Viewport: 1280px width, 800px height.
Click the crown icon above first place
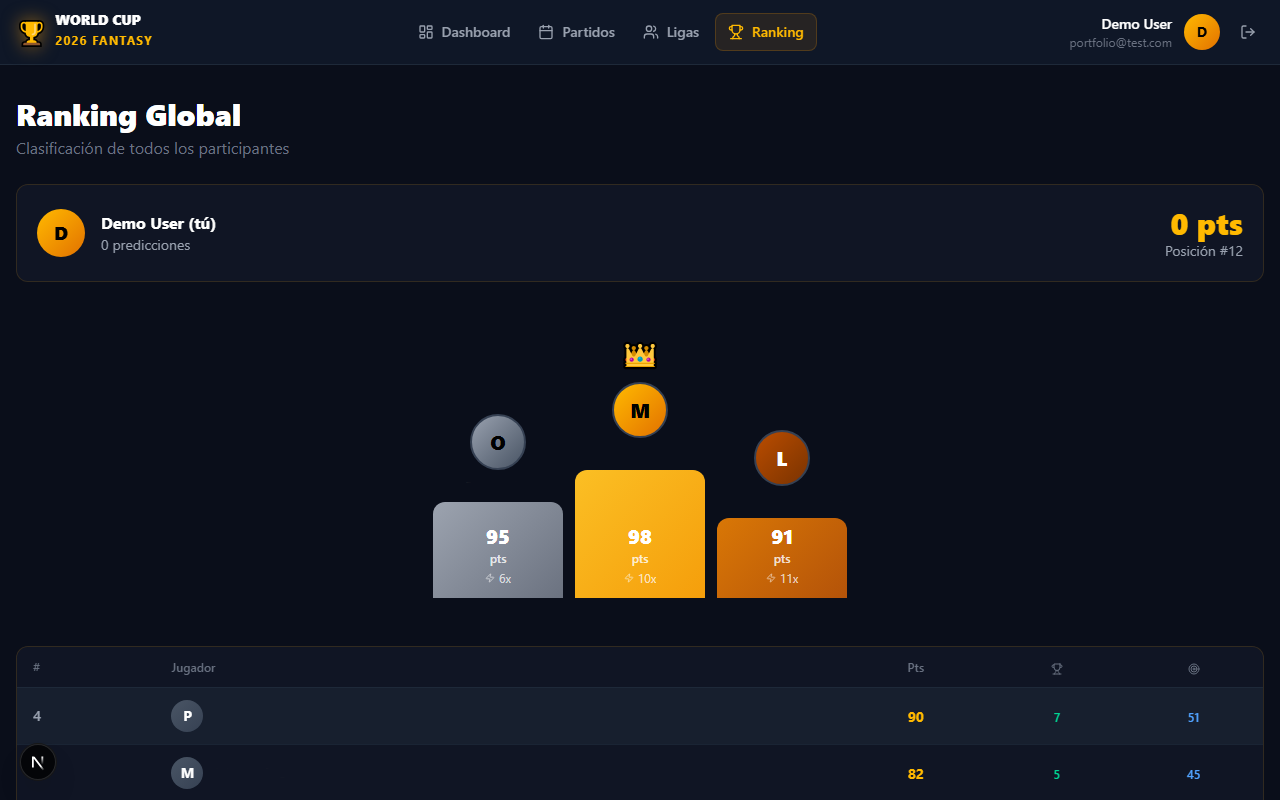coord(640,354)
